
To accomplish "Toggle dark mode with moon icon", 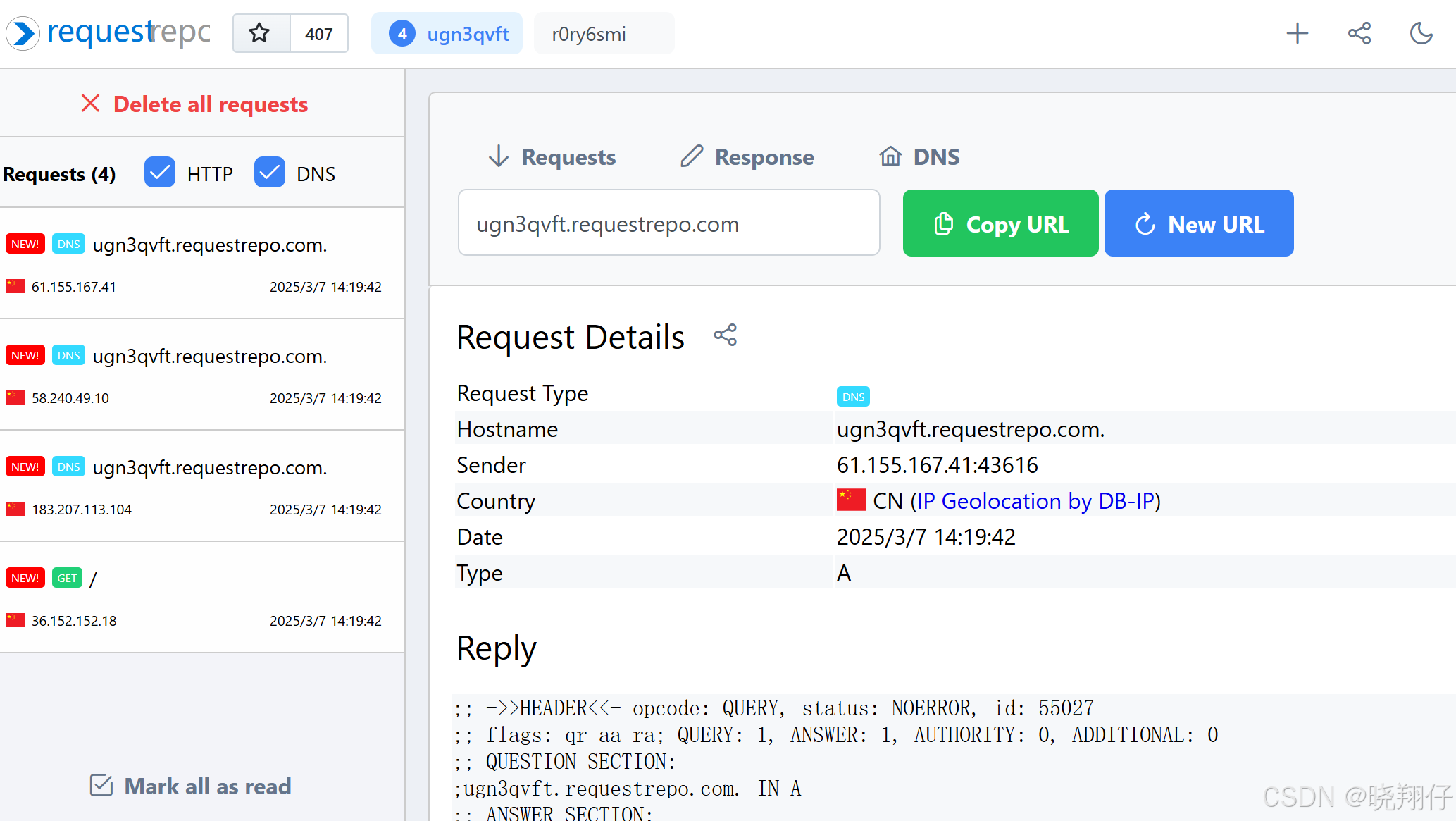I will [1421, 33].
